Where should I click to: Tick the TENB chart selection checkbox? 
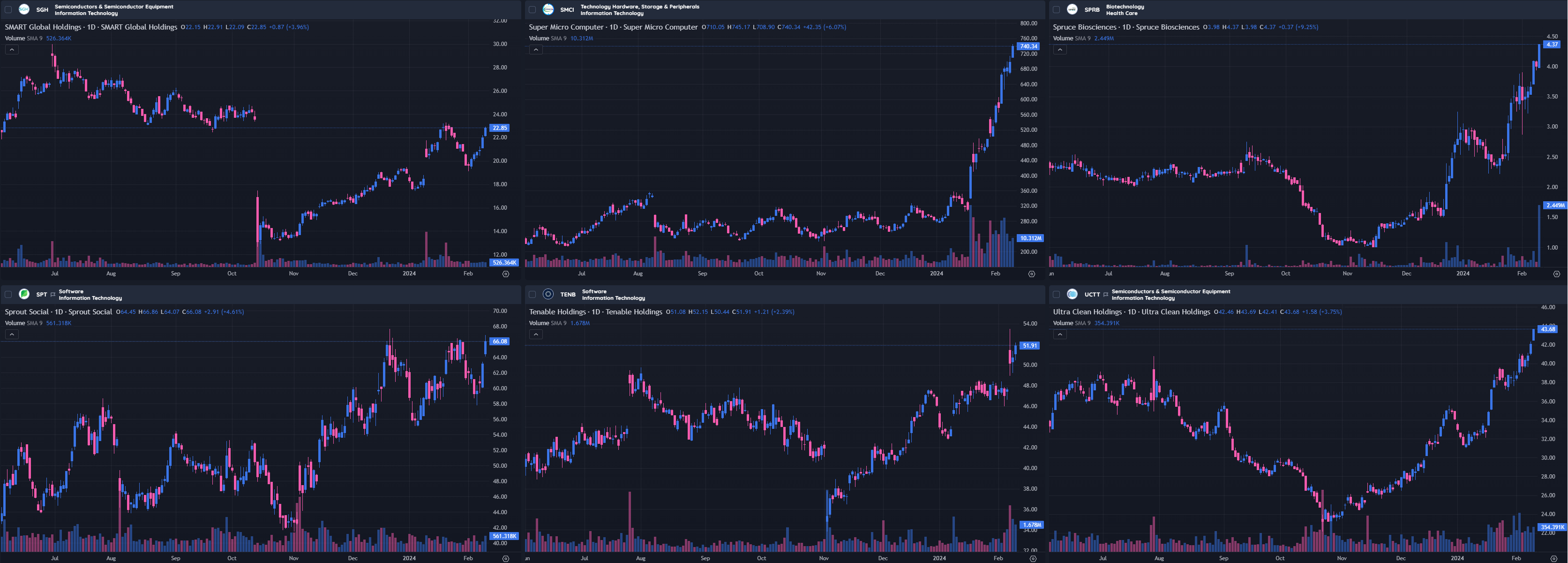[x=532, y=294]
